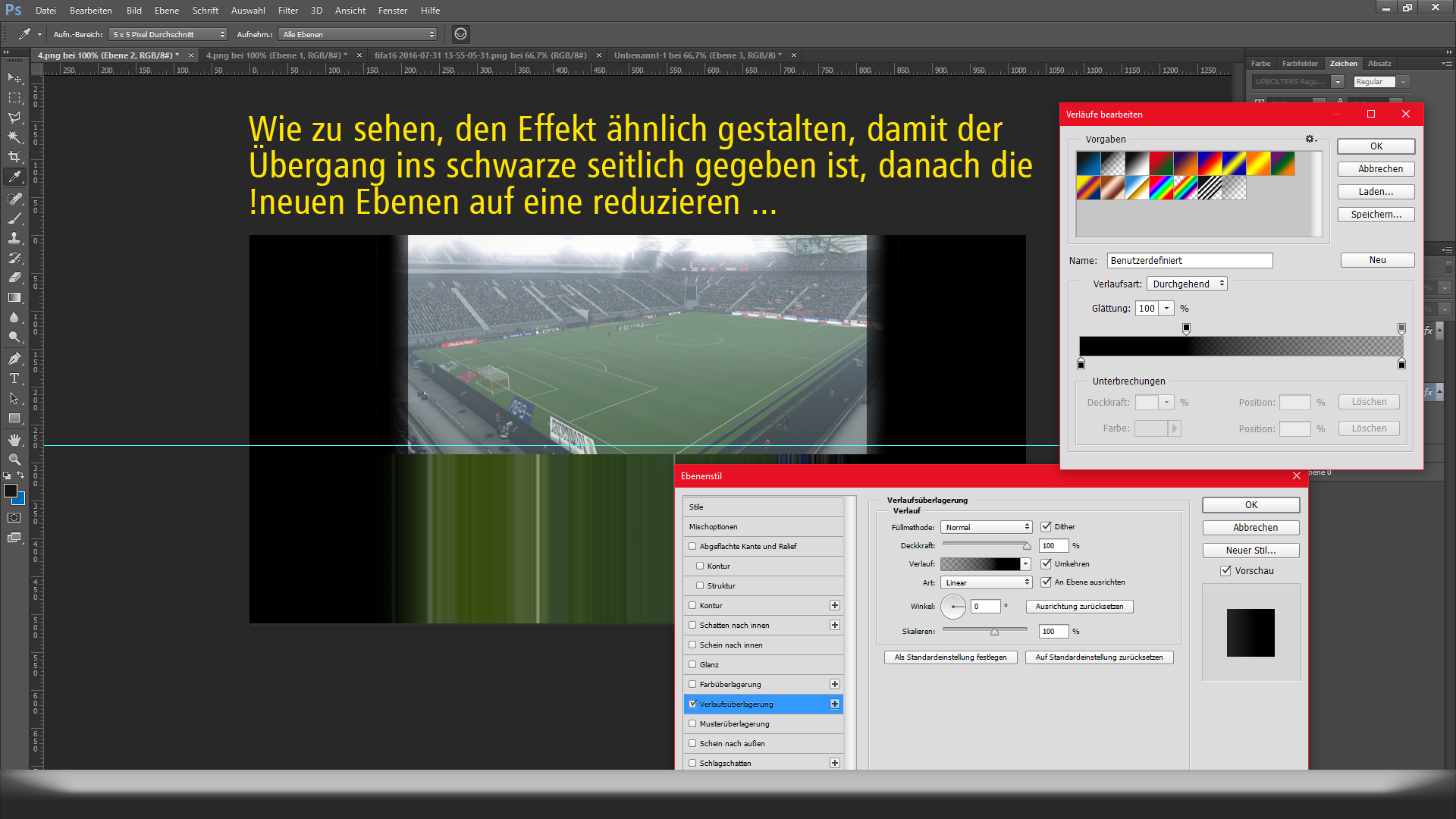The height and width of the screenshot is (819, 1456).
Task: Open the Verlauf gradient picker arrow
Action: tap(1025, 564)
